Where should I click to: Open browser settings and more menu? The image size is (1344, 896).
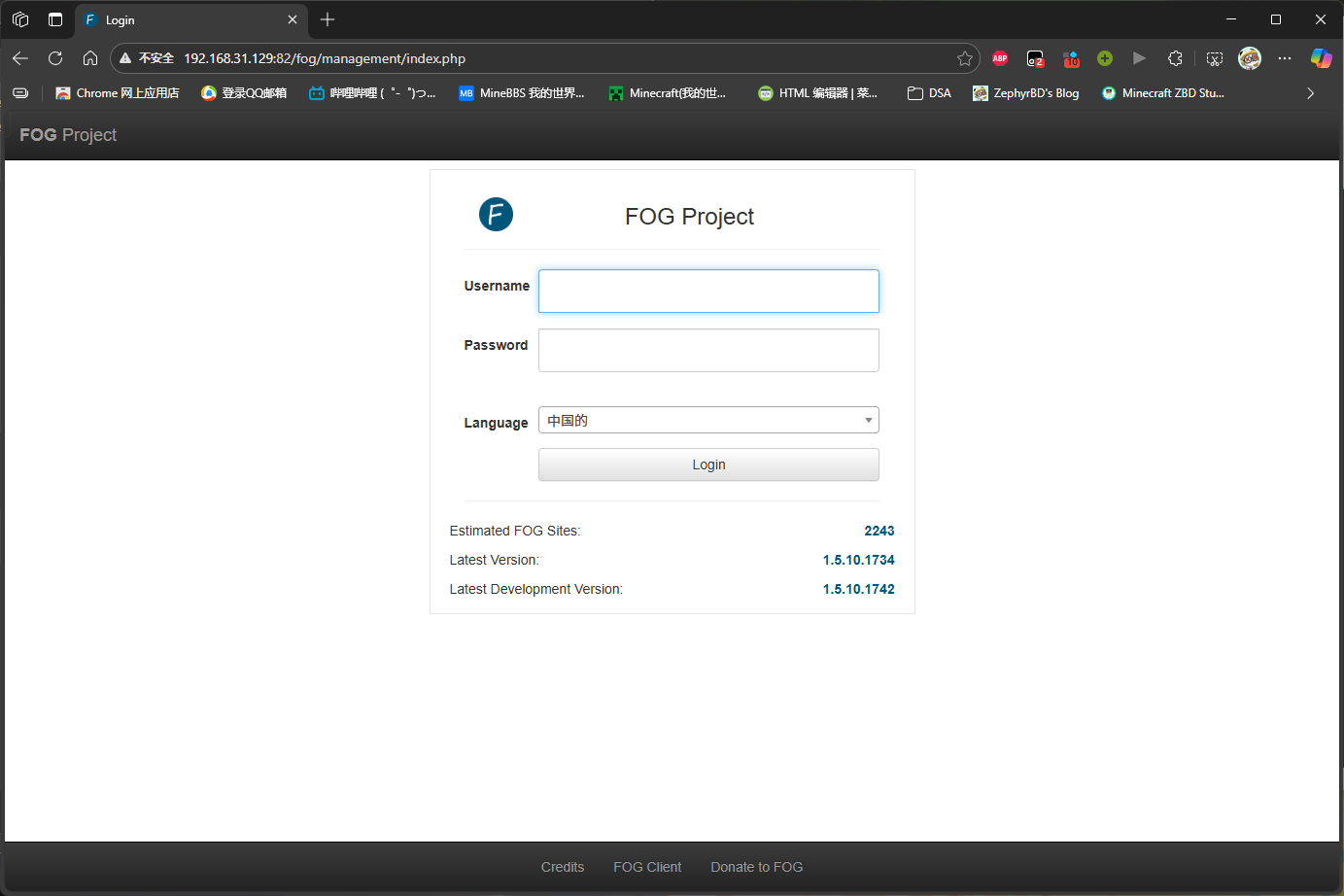(1285, 58)
